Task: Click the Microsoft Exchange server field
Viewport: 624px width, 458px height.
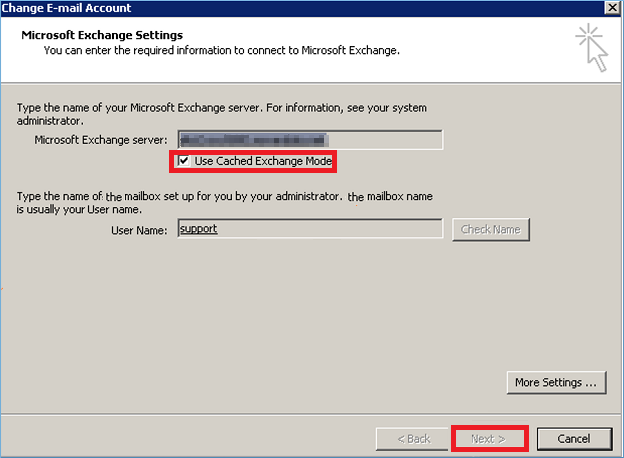Action: 310,140
